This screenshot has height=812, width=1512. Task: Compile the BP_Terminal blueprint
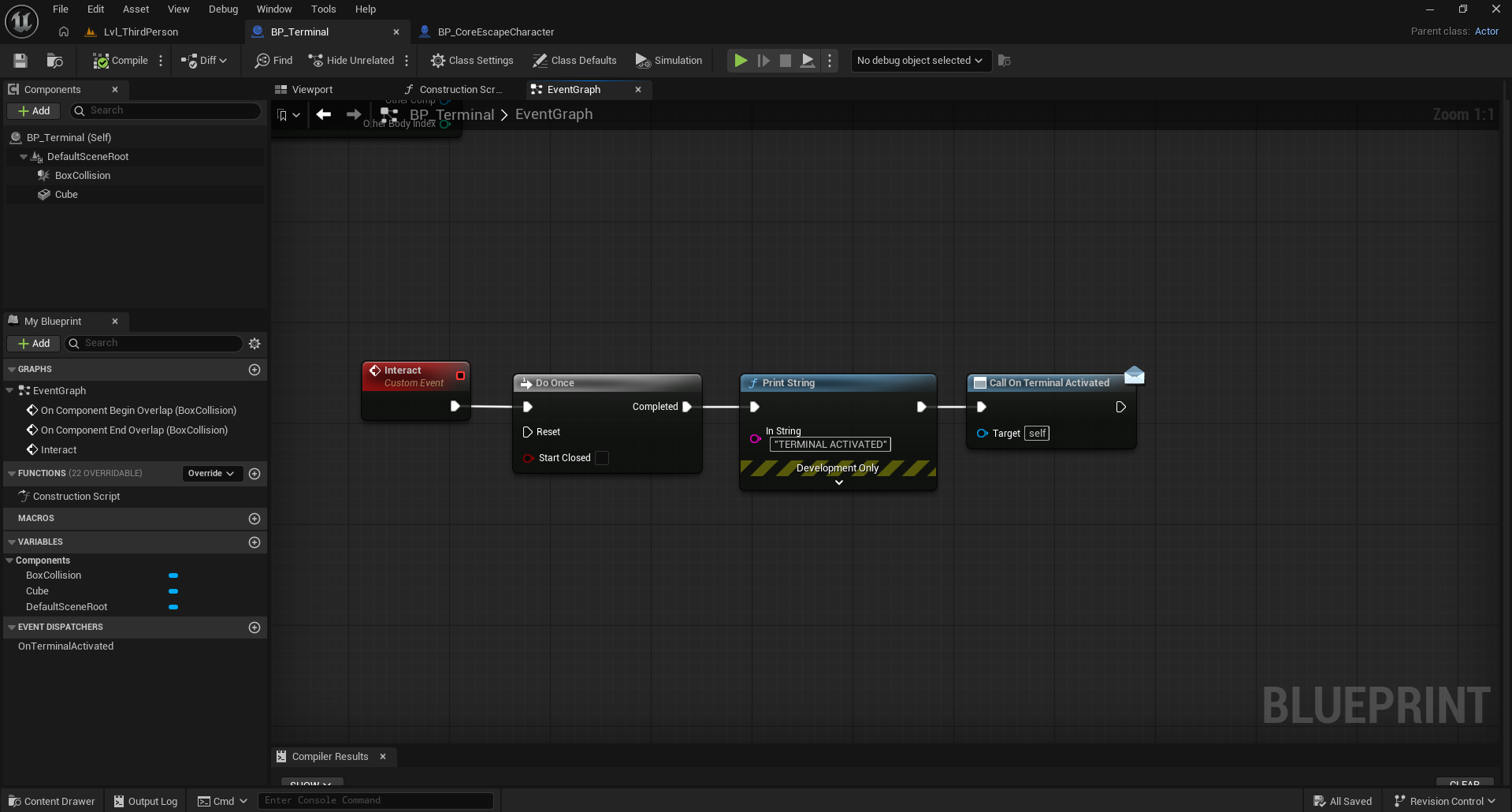121,61
